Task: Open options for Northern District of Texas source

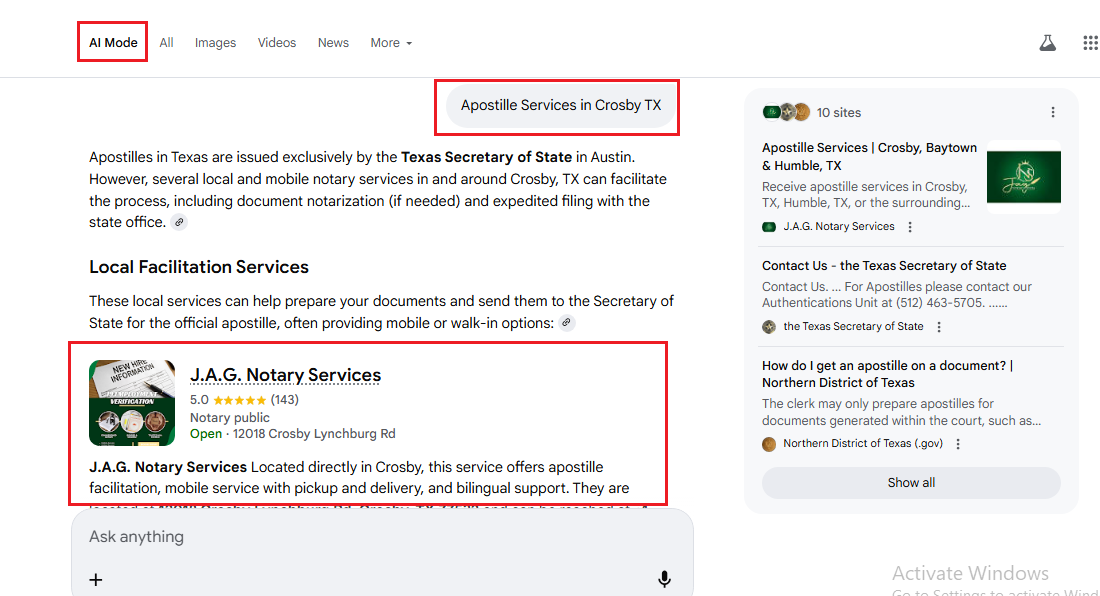Action: (x=958, y=444)
